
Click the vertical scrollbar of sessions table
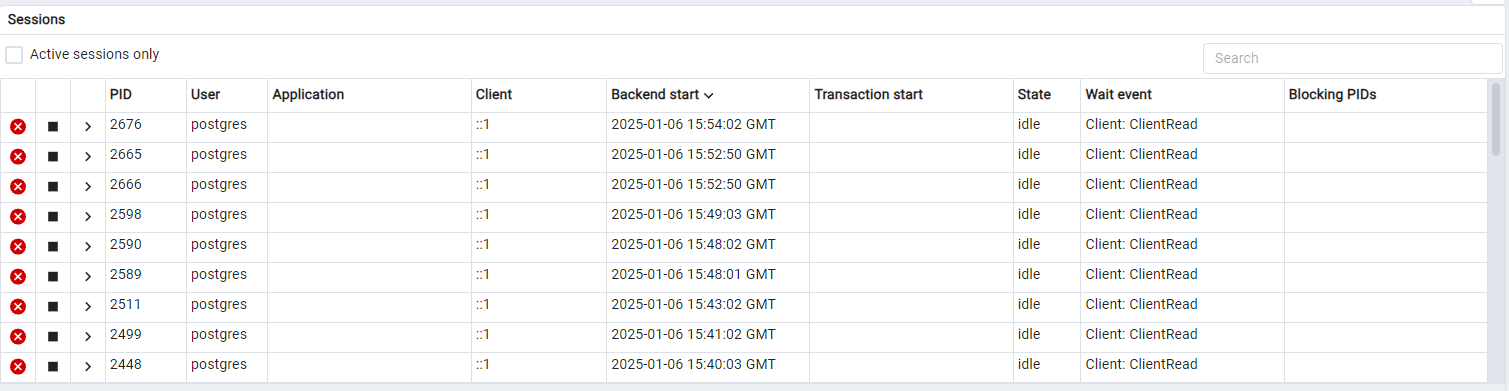1496,119
